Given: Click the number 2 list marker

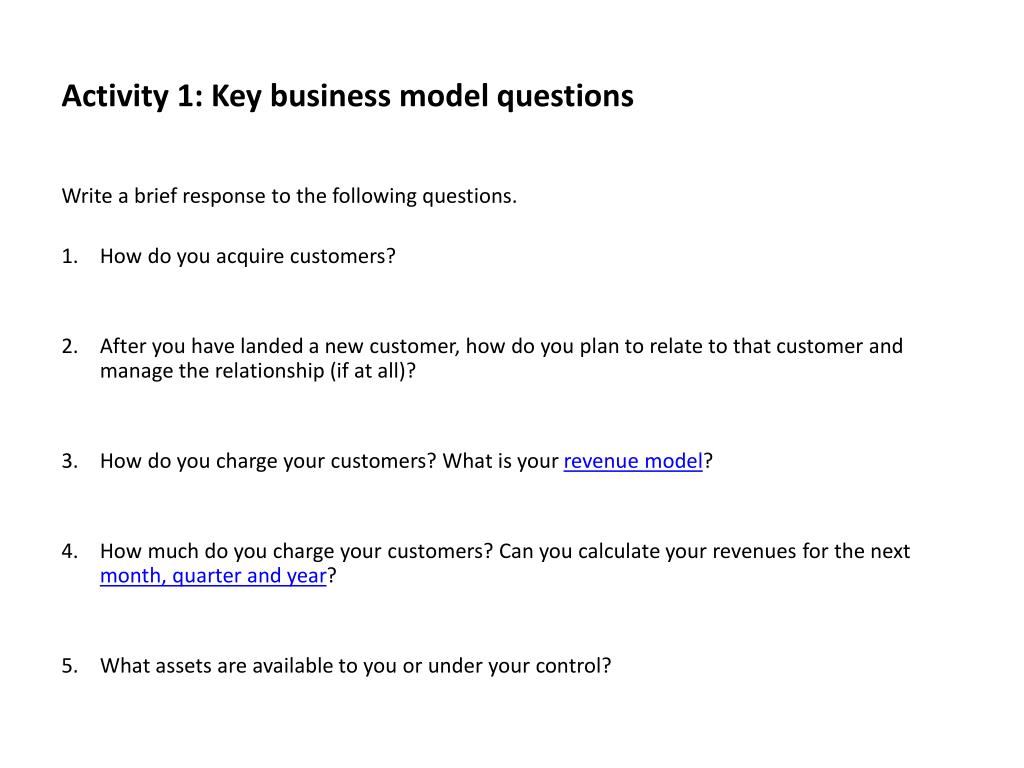Looking at the screenshot, I should 70,346.
